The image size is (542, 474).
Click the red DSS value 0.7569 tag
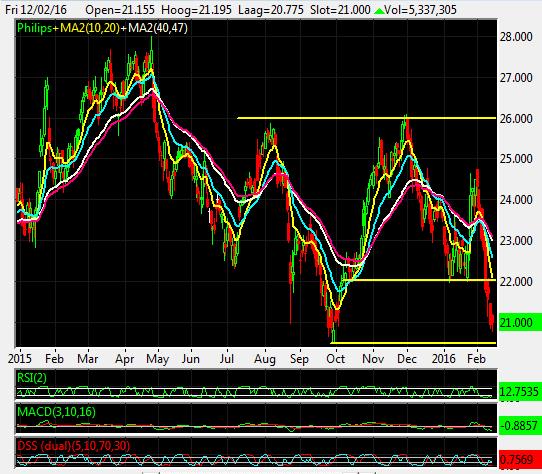tap(520, 459)
